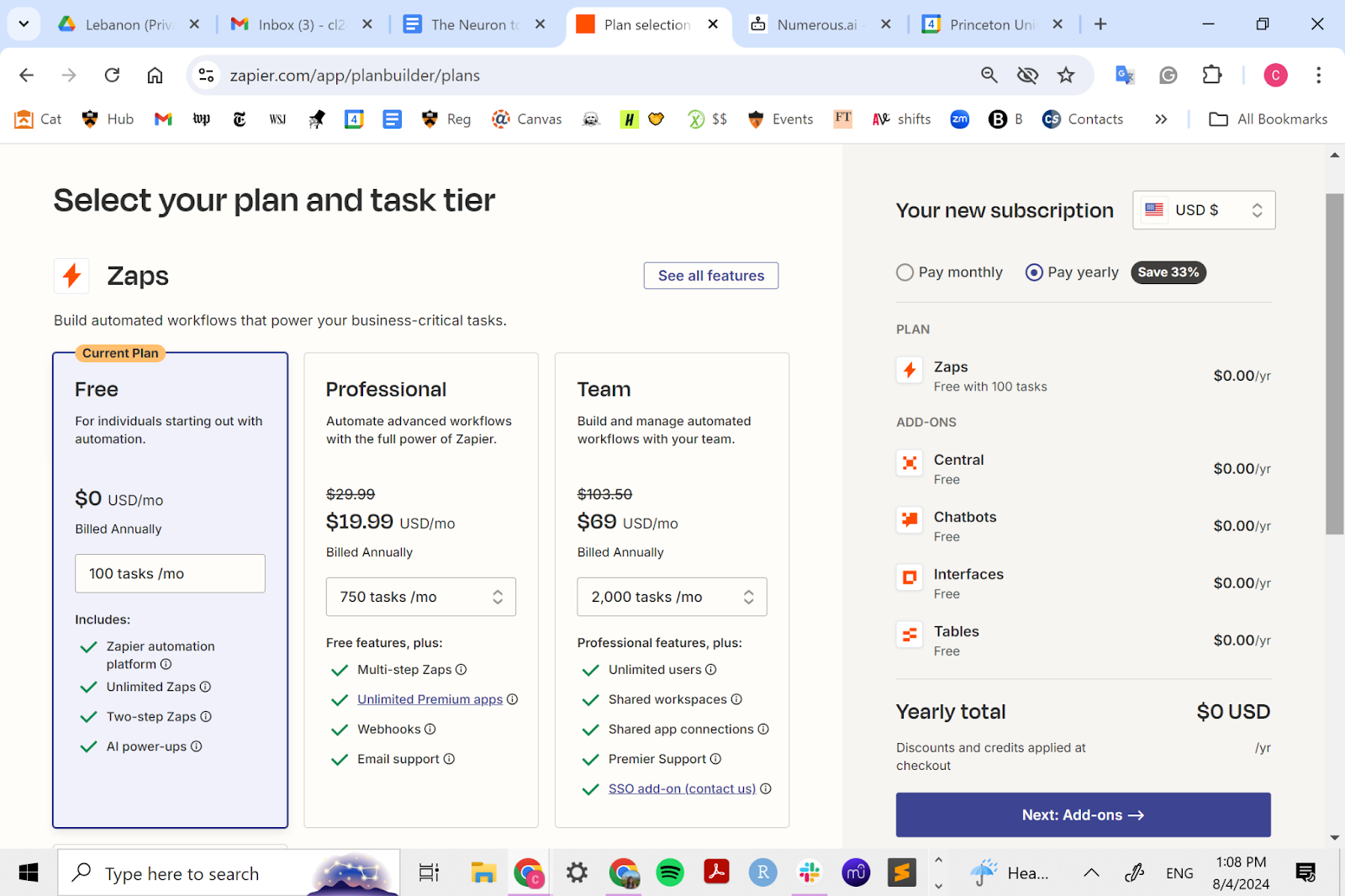Viewport: 1345px width, 896px height.
Task: Proceed with Next: Add-ons button
Action: pos(1083,815)
